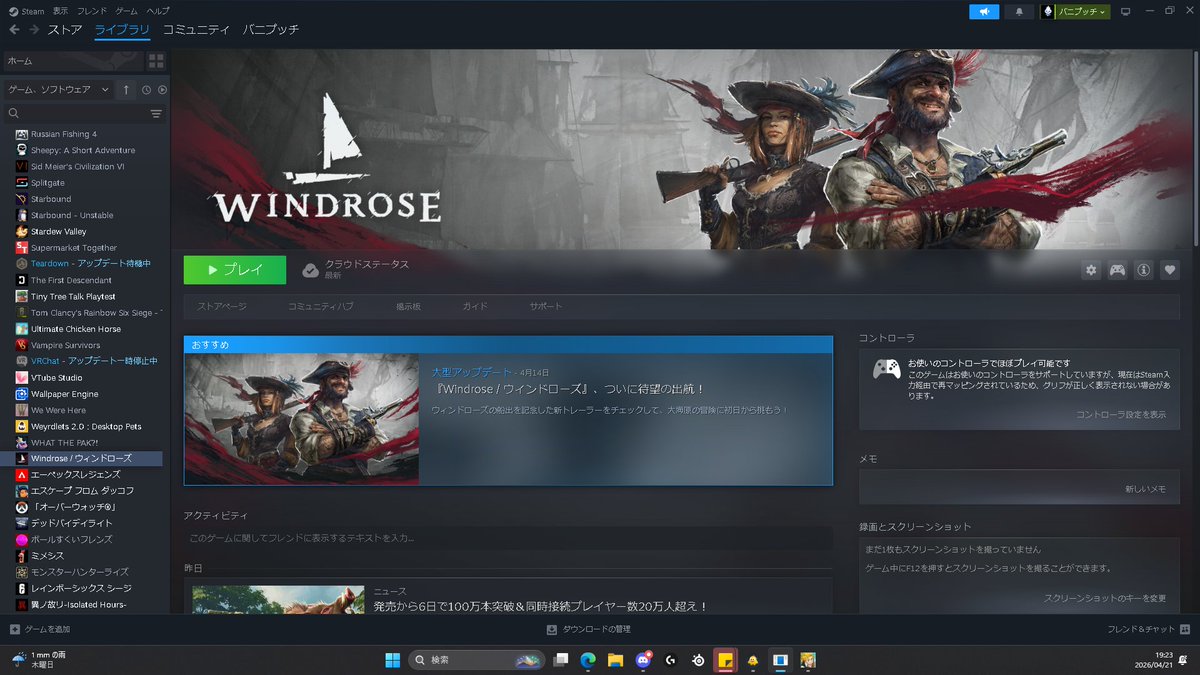Open the ヘルプ menu
1200x675 pixels.
158,10
